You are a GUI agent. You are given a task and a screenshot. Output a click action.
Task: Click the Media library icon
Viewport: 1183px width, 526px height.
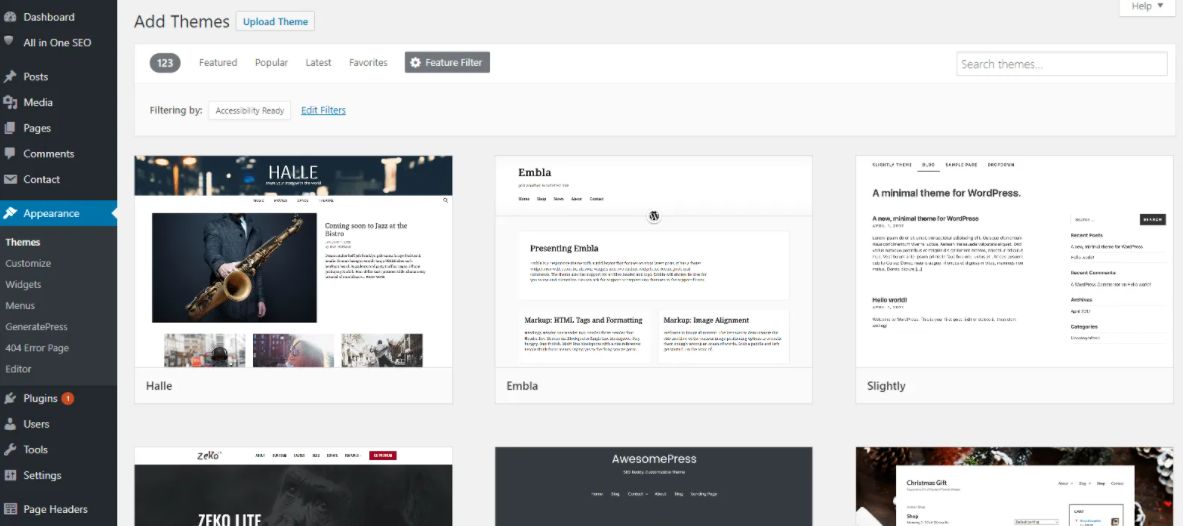tap(10, 103)
